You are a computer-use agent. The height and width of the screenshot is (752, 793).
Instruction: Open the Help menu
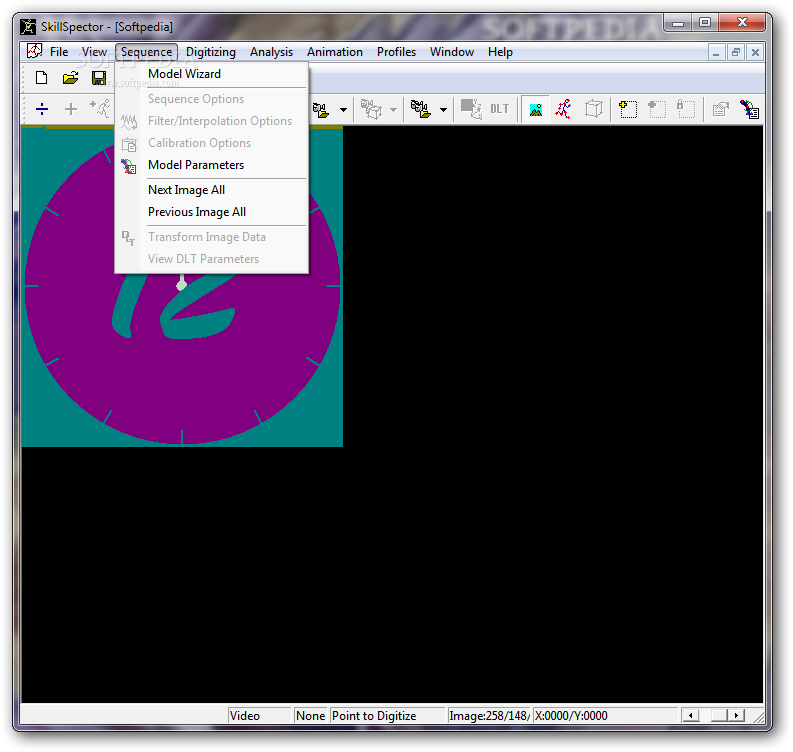point(500,52)
